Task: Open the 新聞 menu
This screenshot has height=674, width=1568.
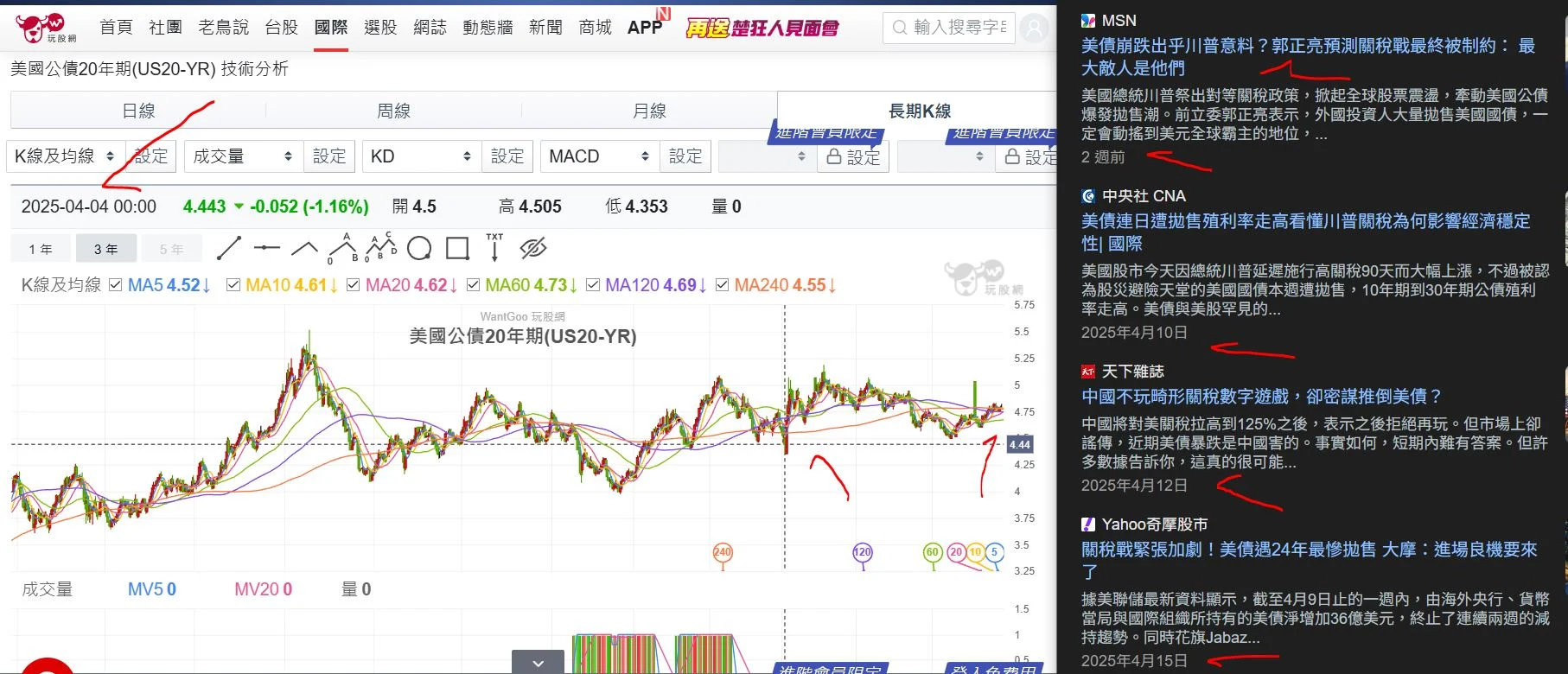Action: [x=545, y=28]
